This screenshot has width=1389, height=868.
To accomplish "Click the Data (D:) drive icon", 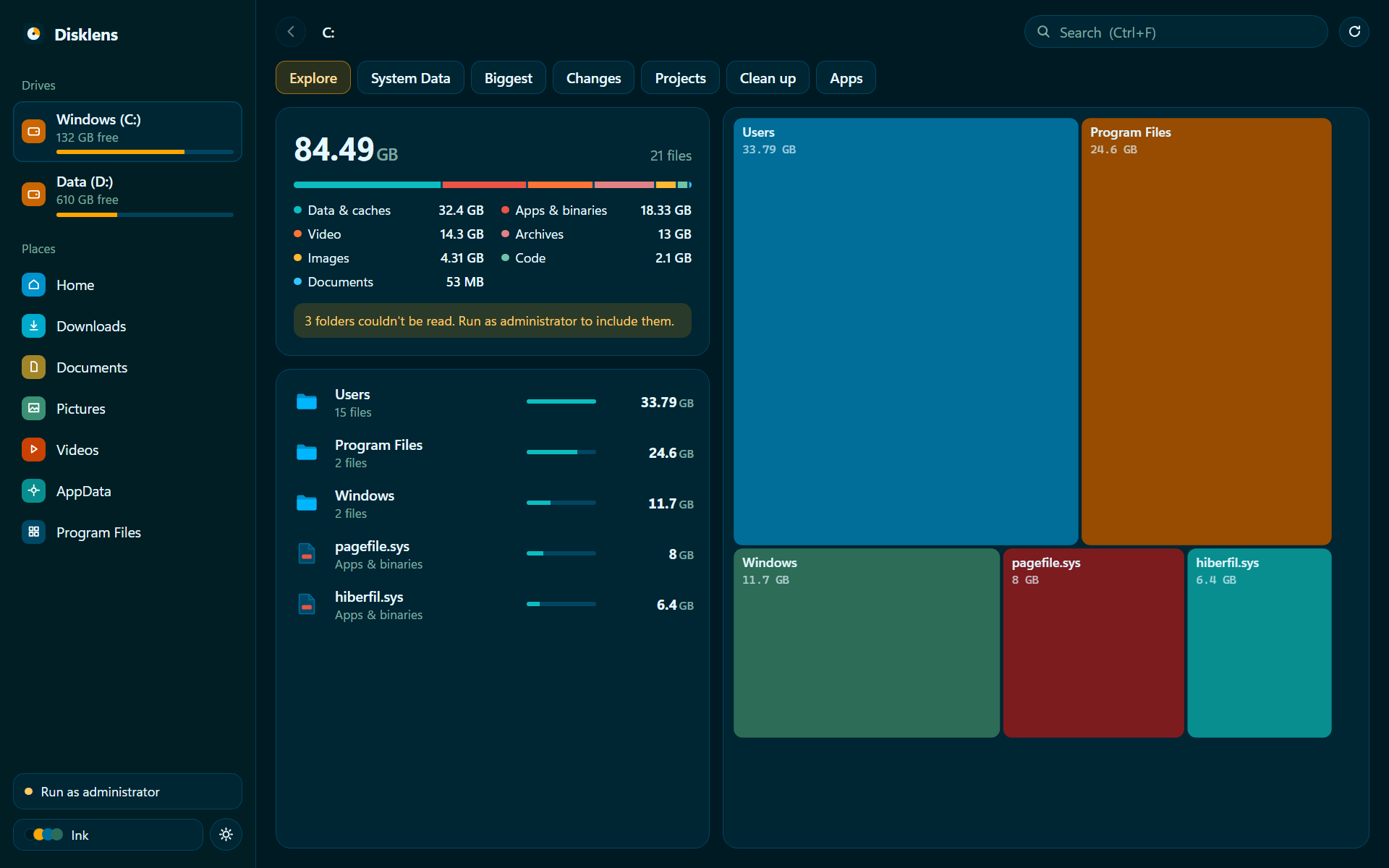I will (33, 194).
